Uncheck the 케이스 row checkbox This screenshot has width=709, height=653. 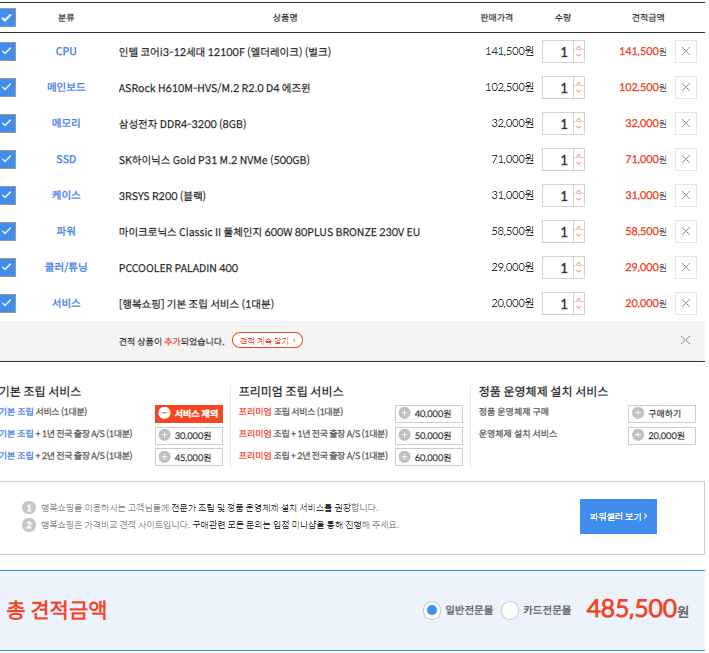[7, 195]
